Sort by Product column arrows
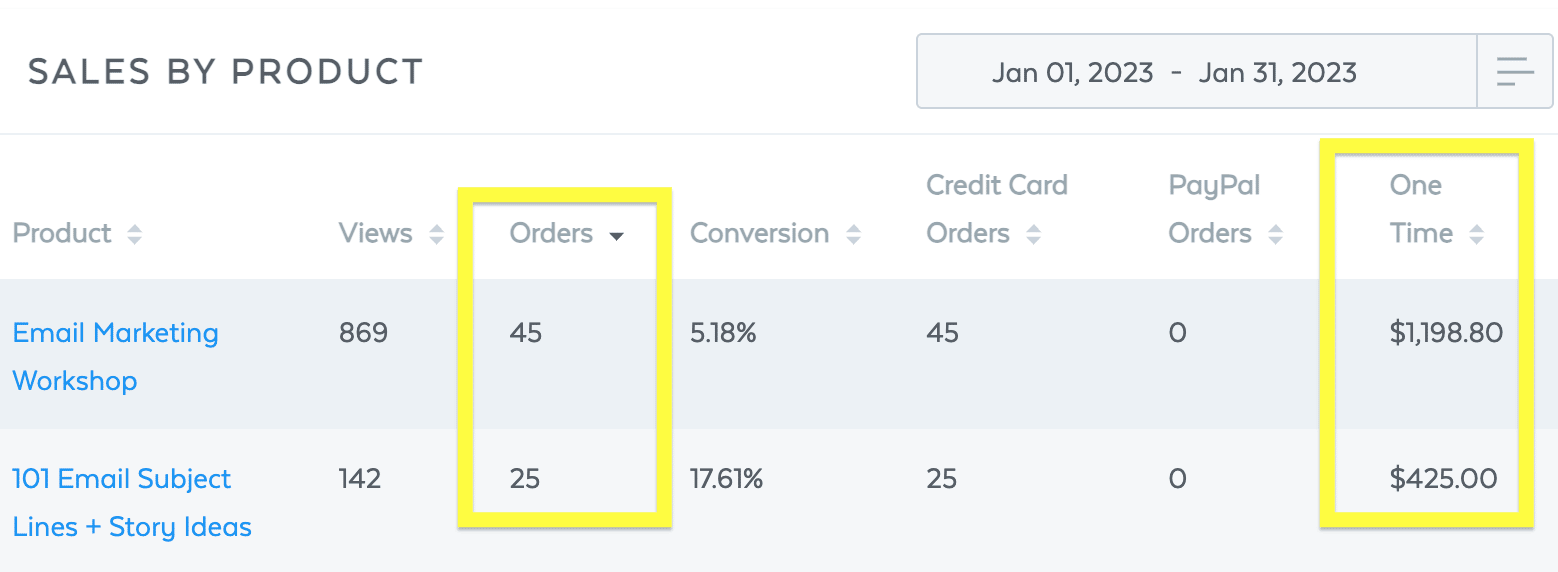Image resolution: width=1558 pixels, height=572 pixels. click(134, 234)
